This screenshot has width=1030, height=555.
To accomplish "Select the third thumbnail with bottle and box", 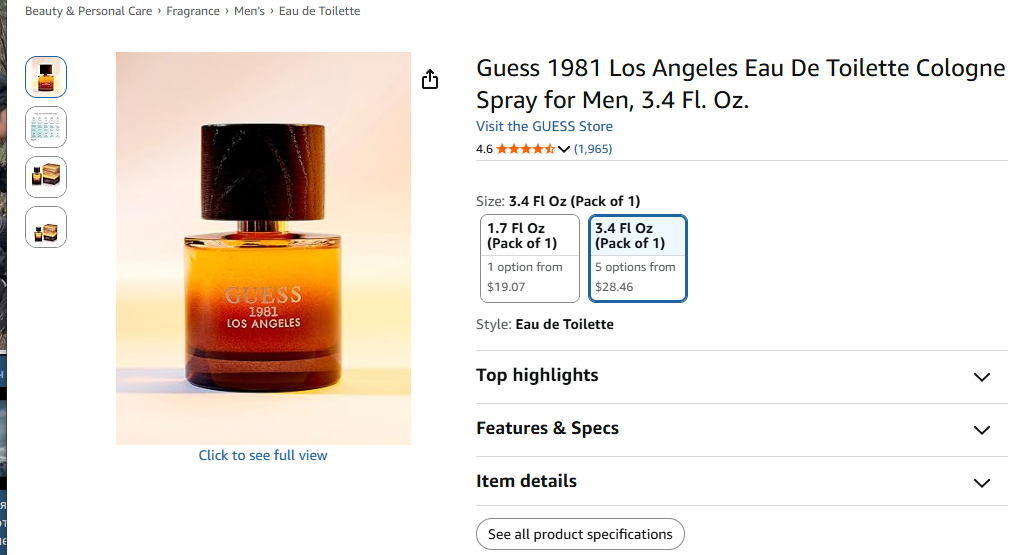I will (x=46, y=177).
